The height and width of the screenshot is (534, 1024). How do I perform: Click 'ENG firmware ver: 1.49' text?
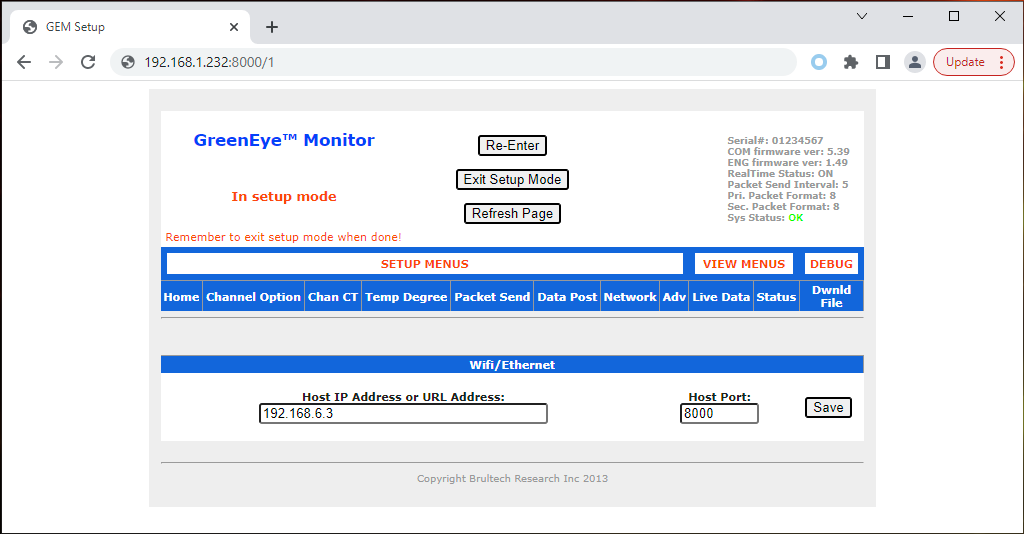click(788, 163)
